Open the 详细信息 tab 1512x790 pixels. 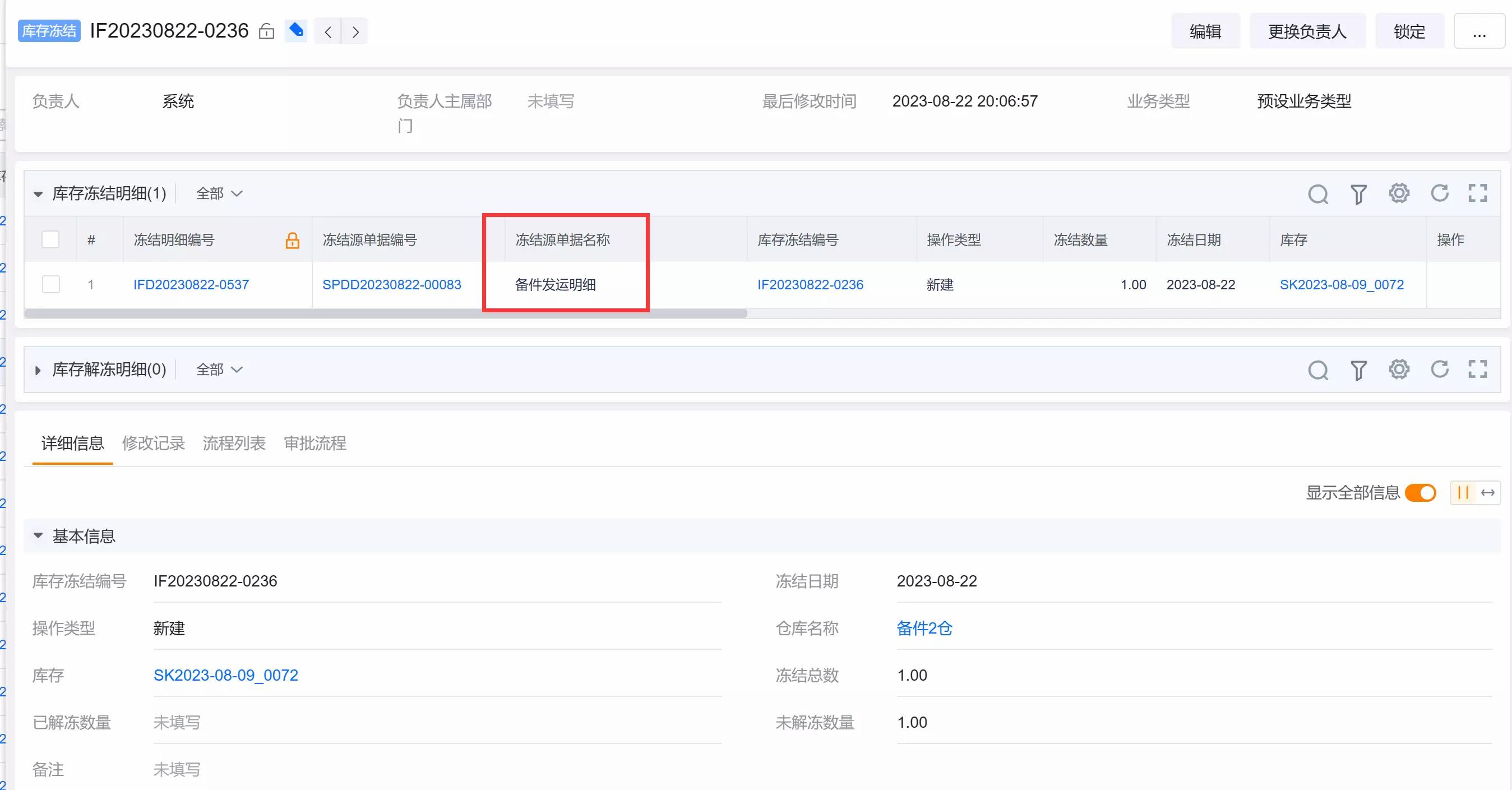(x=73, y=443)
